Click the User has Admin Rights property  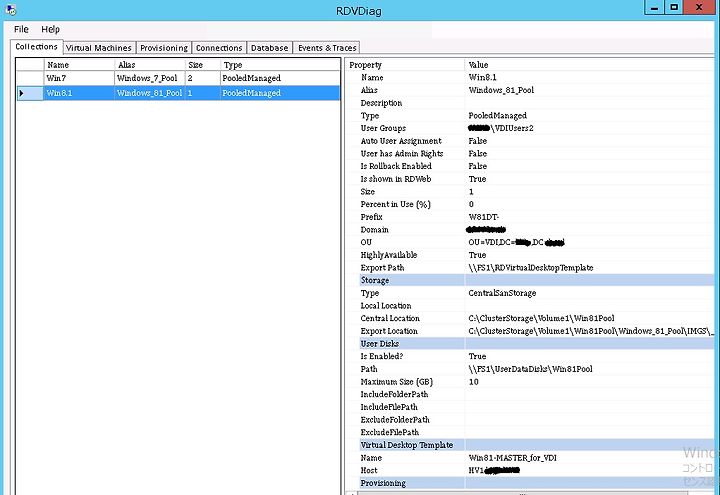[402, 153]
